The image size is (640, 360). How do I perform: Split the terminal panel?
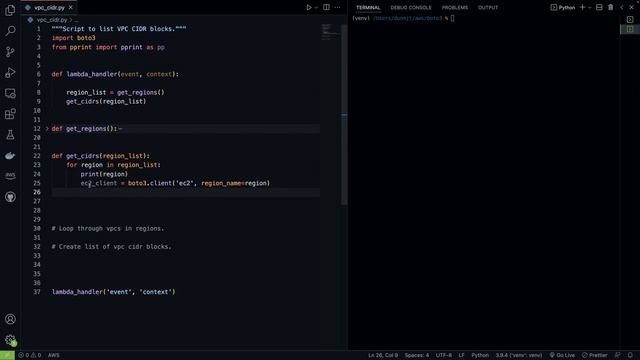point(599,7)
